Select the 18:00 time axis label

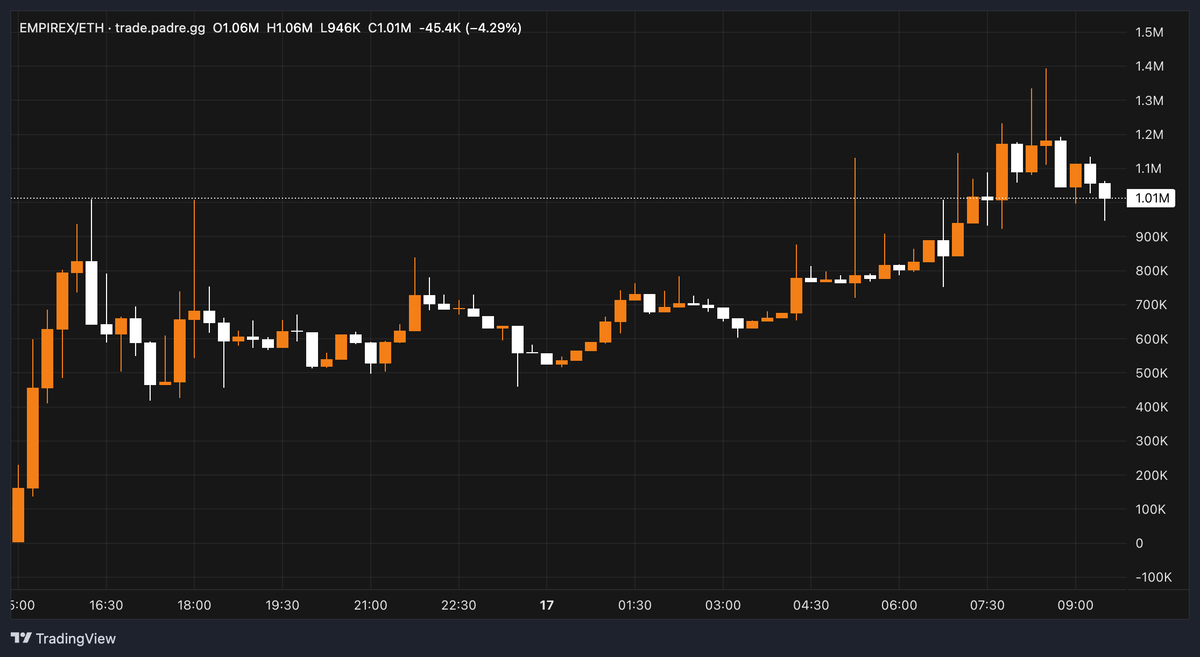click(194, 606)
